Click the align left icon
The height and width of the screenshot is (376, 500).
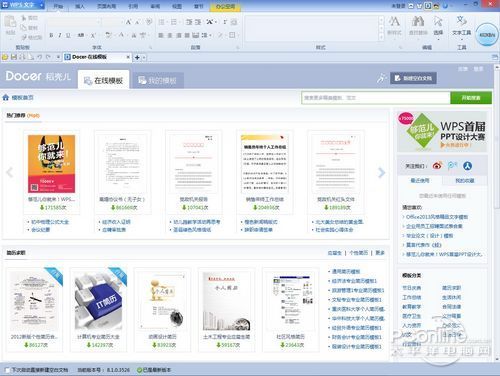point(161,35)
